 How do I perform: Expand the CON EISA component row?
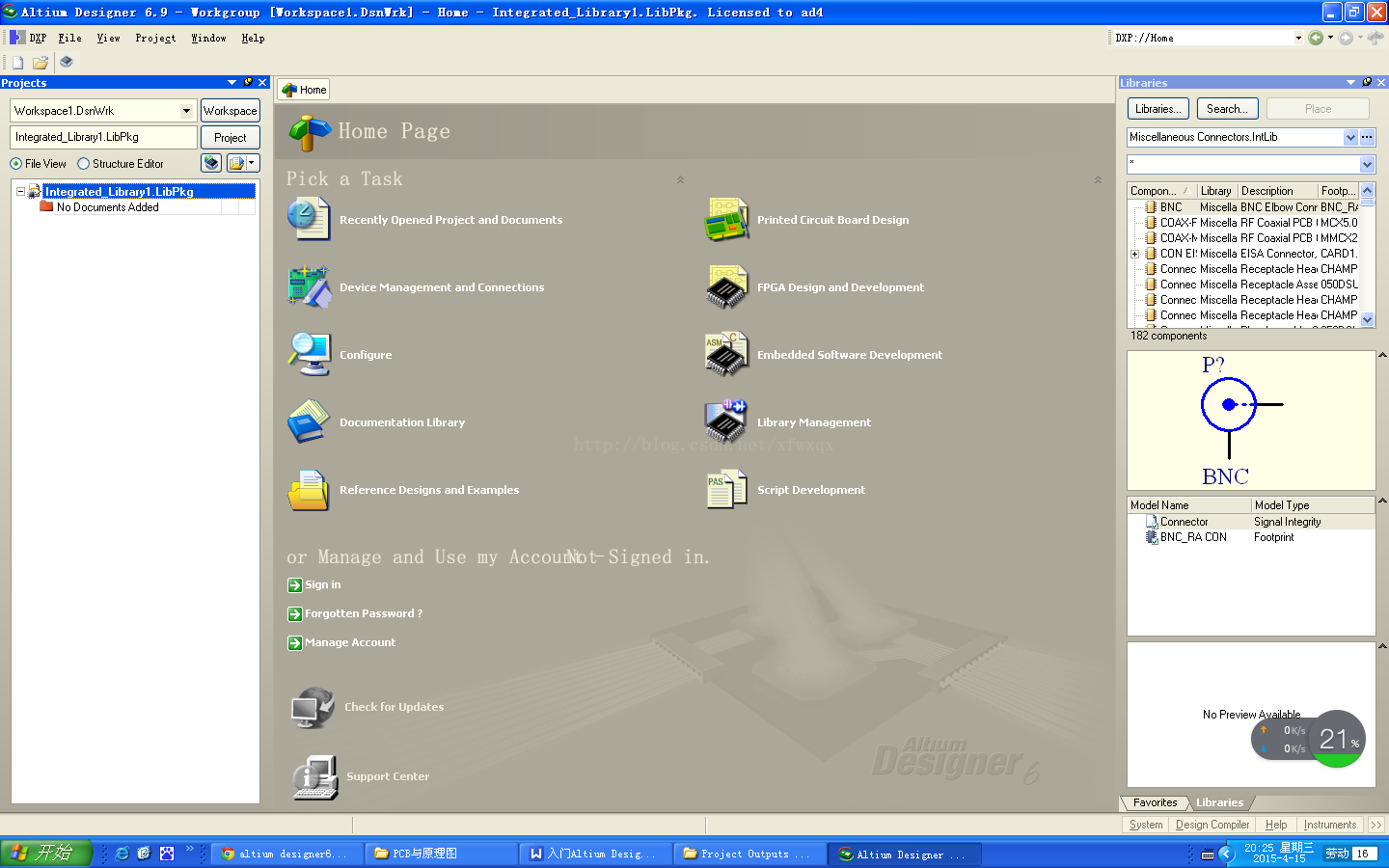(x=1135, y=255)
